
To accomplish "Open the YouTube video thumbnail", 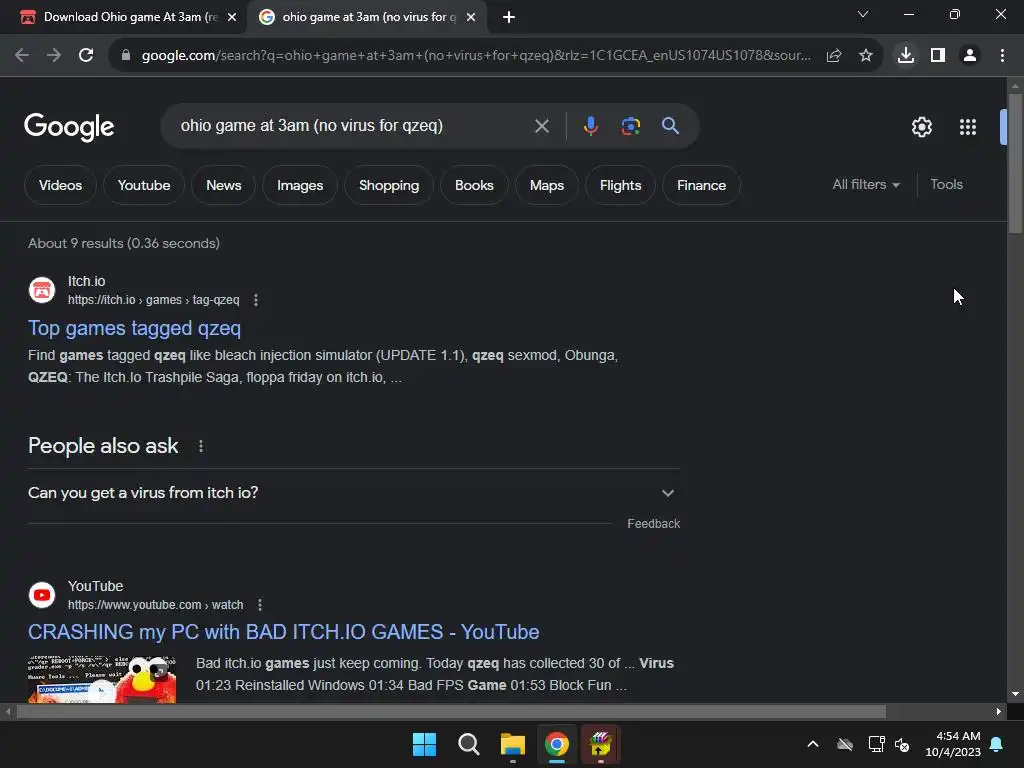I will 102,679.
